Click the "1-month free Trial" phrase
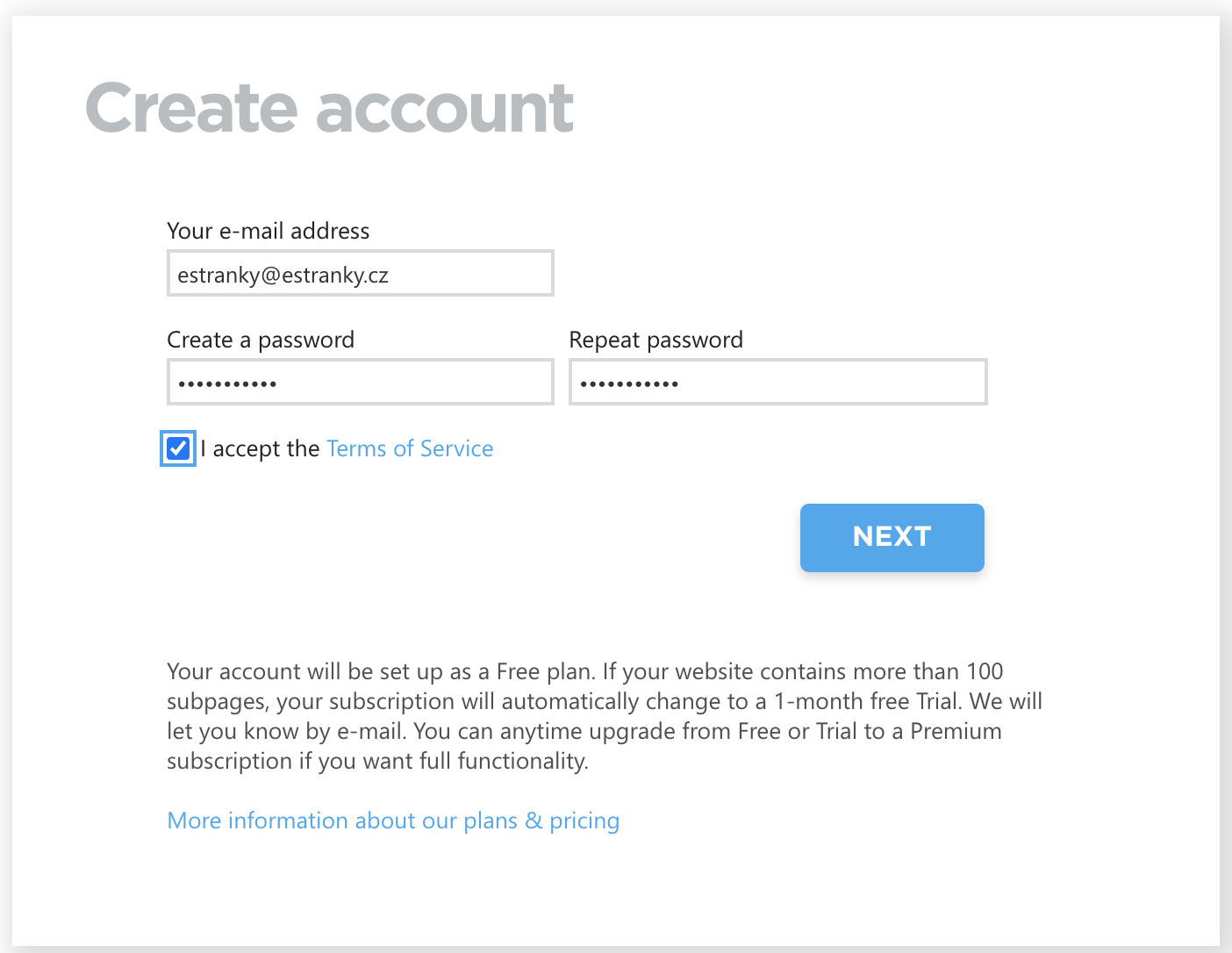 point(867,701)
